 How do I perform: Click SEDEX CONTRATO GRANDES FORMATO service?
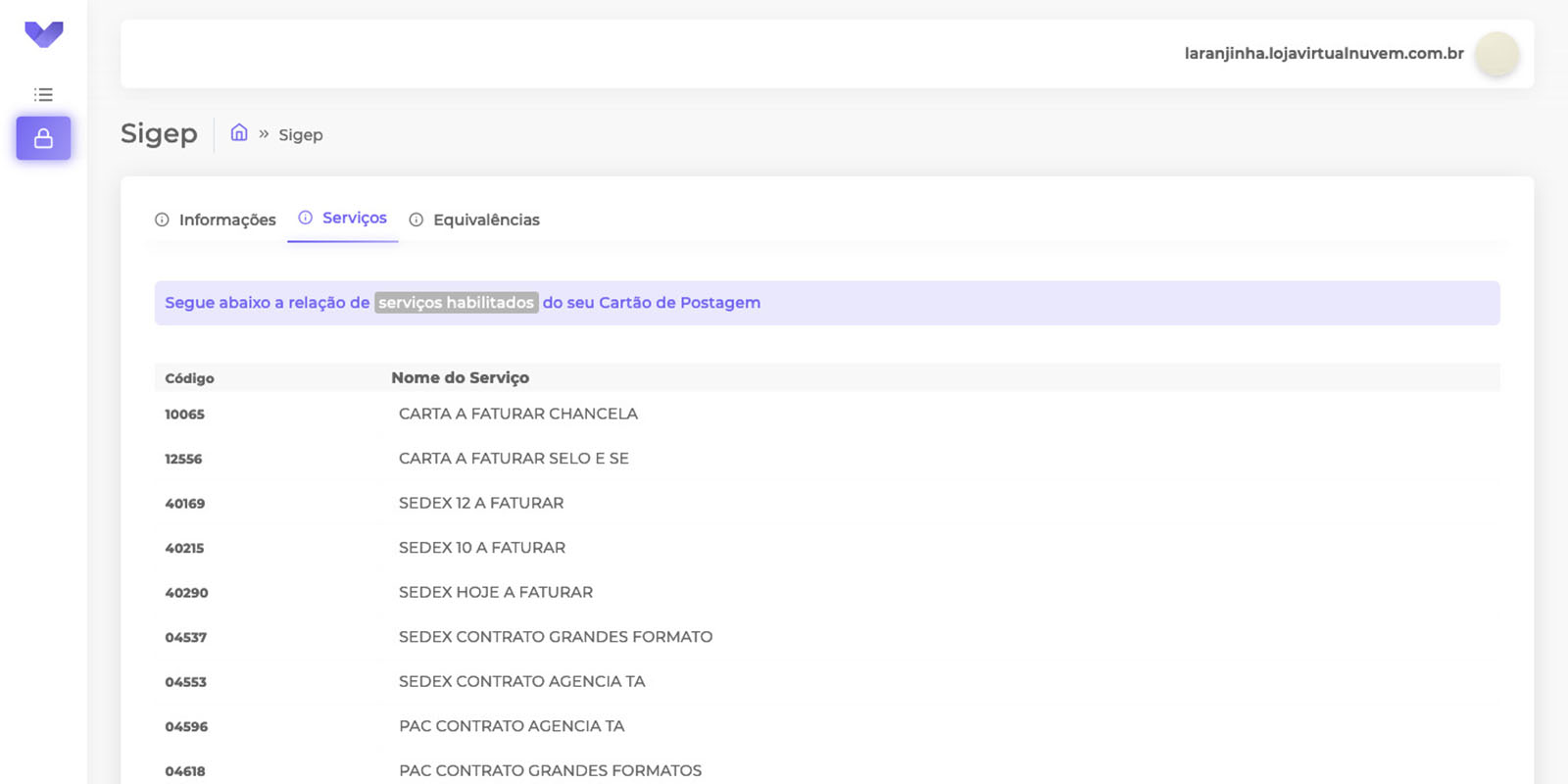coord(556,636)
